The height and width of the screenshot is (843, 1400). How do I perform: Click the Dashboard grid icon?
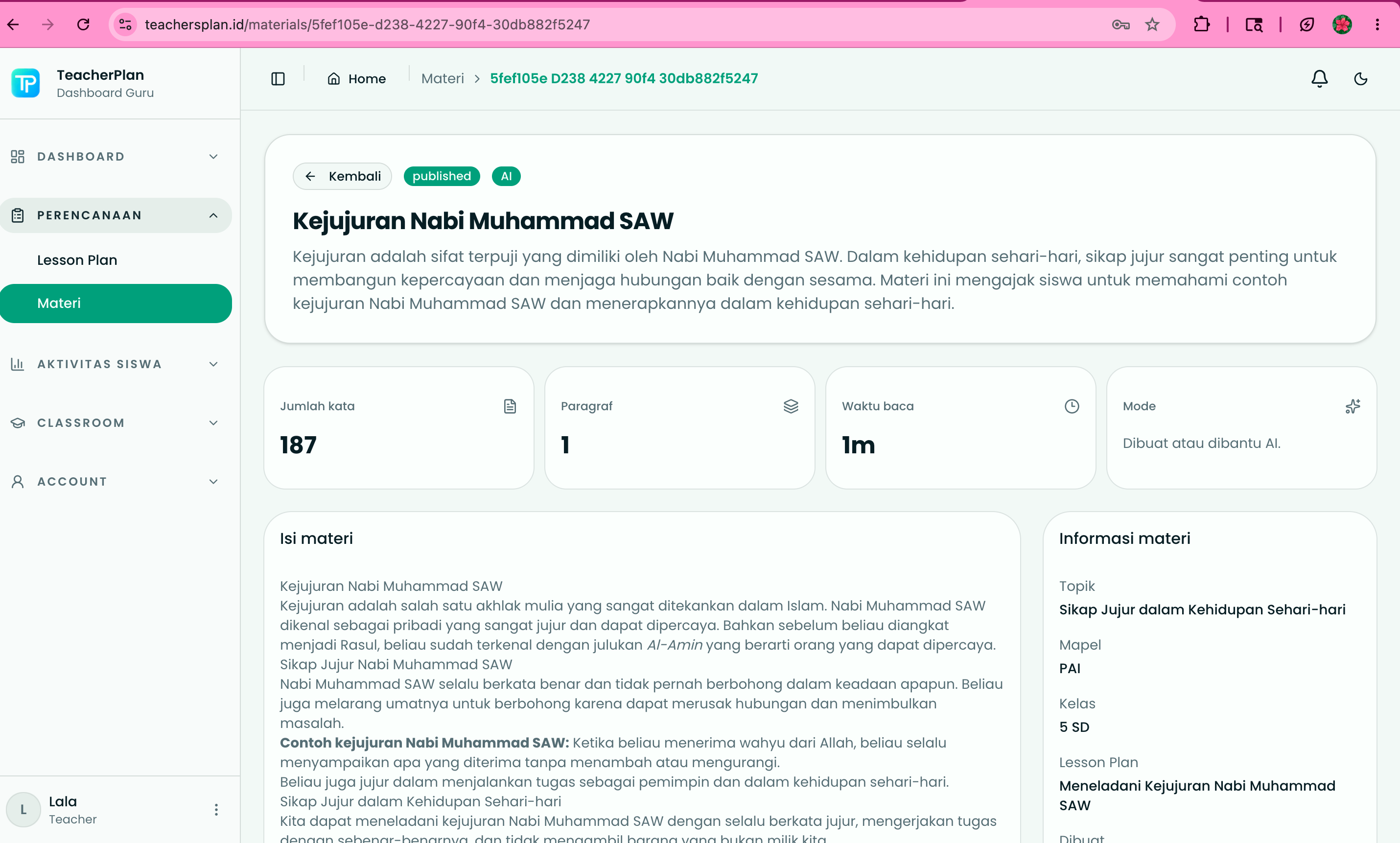(18, 156)
